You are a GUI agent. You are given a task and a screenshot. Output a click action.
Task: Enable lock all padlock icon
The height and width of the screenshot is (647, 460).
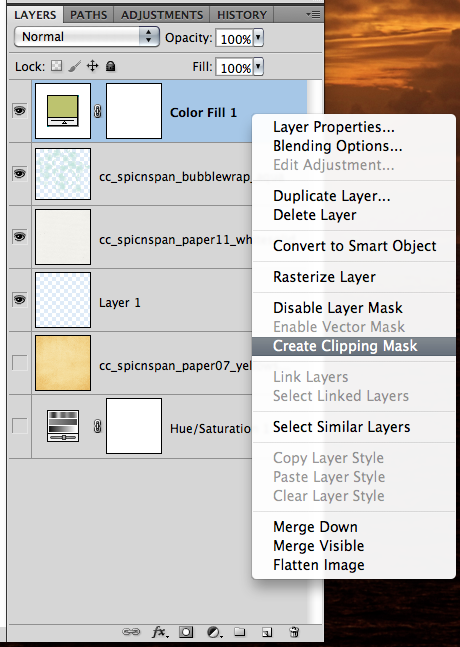[x=111, y=66]
